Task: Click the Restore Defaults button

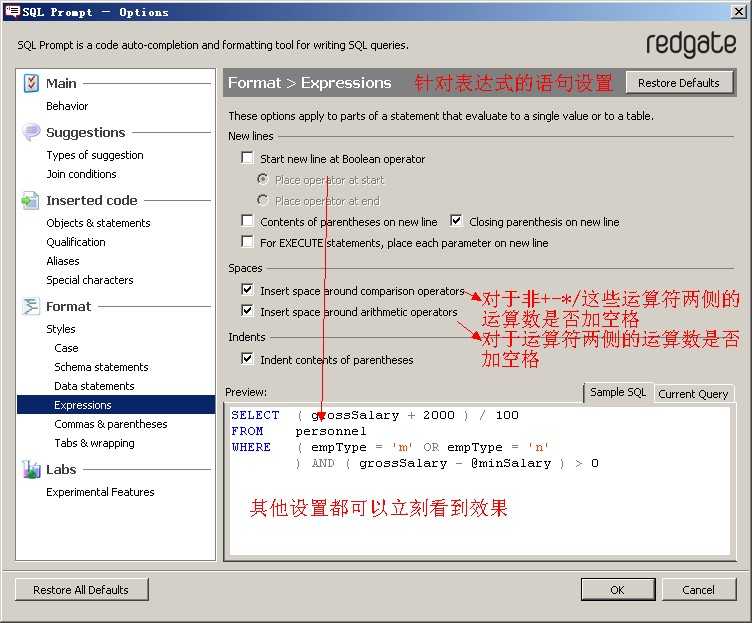Action: click(679, 83)
